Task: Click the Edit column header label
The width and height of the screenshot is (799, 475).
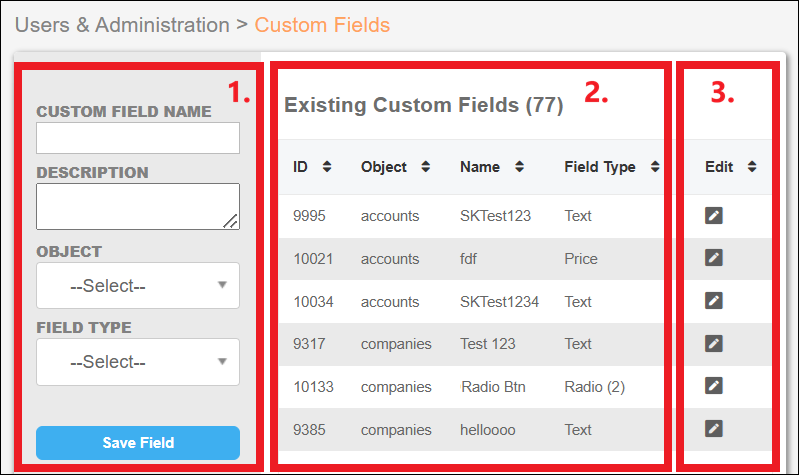Action: [x=719, y=167]
